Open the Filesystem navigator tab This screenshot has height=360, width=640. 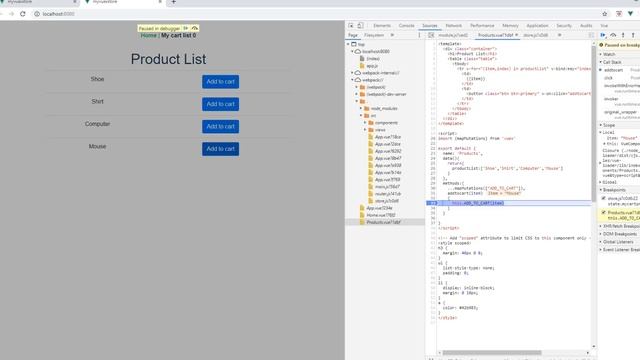point(374,36)
